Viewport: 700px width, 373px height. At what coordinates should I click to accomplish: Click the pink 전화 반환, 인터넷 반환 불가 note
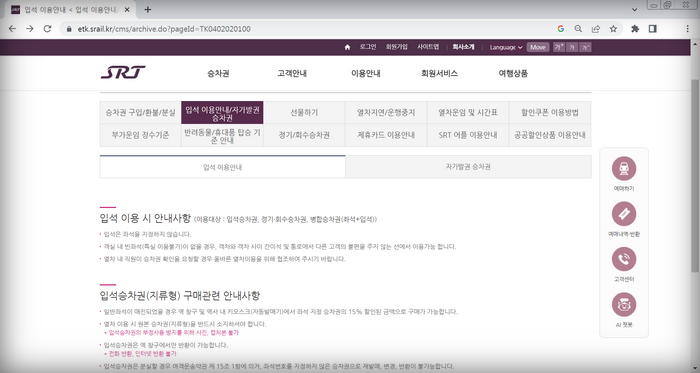[x=142, y=354]
